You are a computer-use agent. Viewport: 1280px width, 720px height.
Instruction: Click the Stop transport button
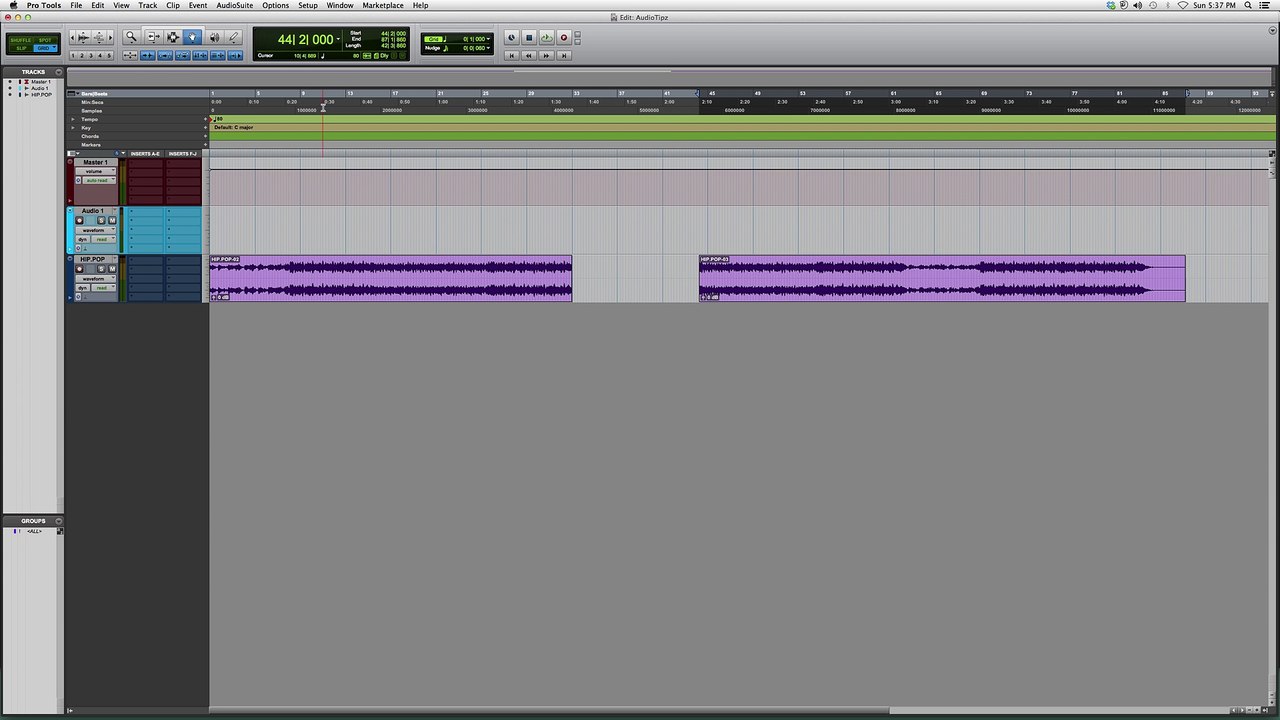529,38
